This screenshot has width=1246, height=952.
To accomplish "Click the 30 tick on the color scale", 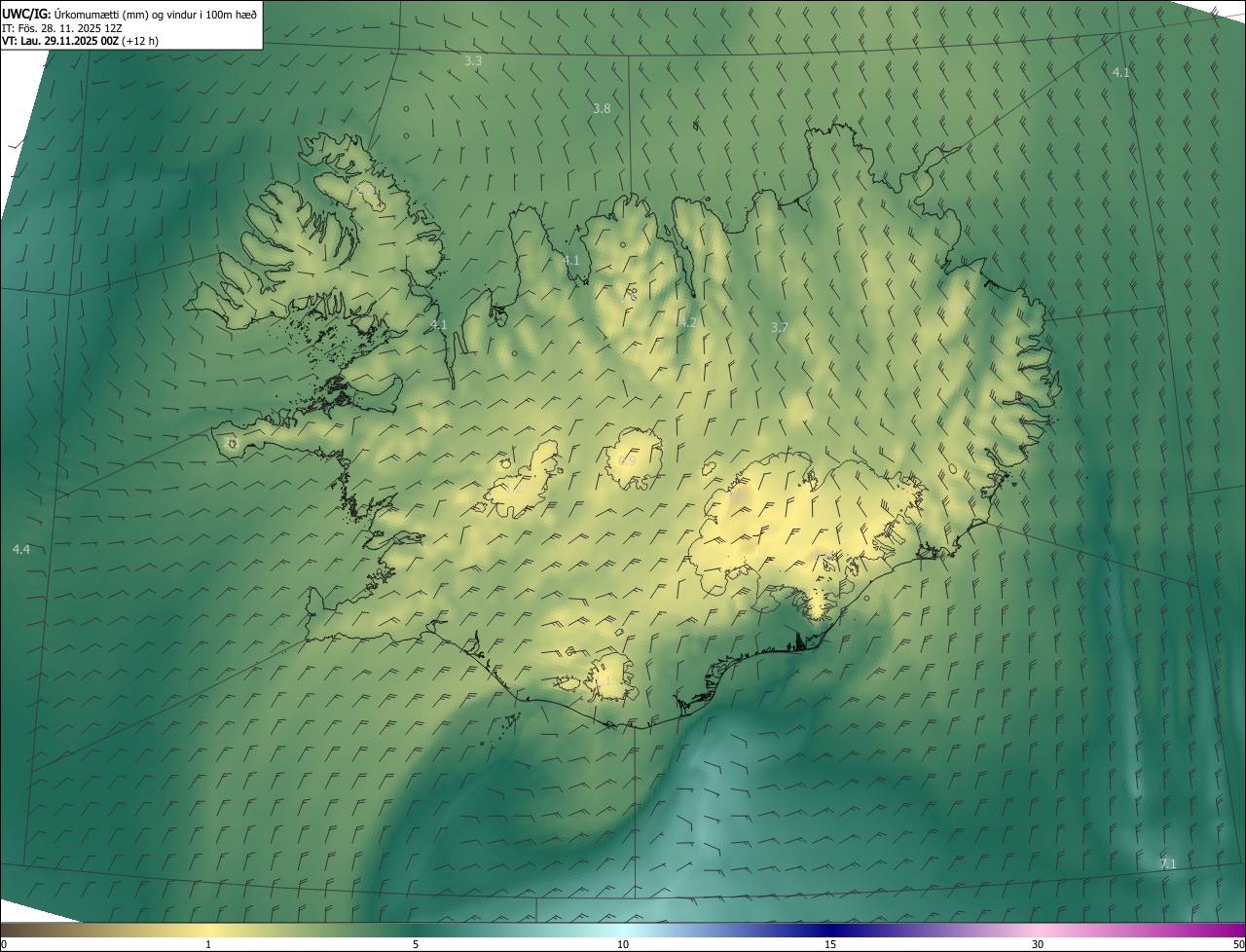I will tap(1038, 944).
